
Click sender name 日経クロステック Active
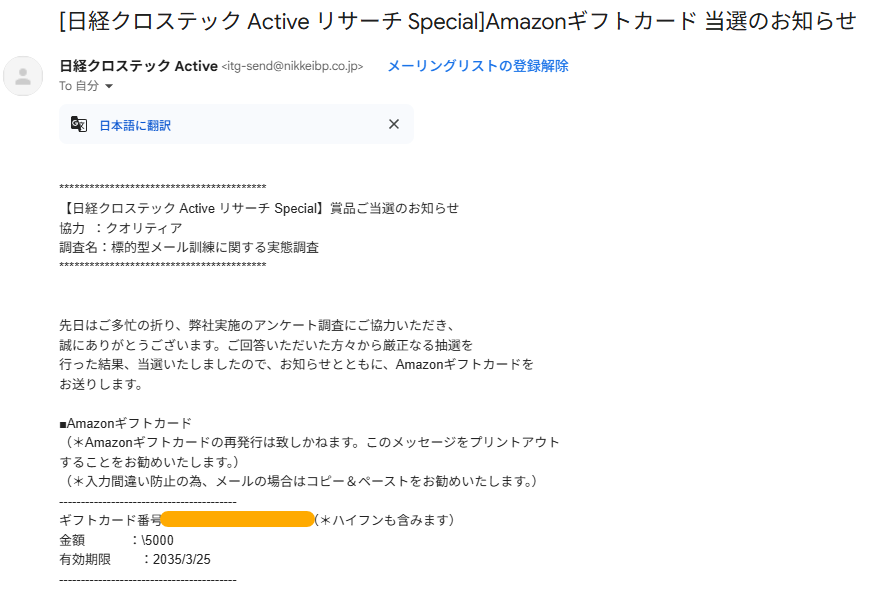pos(138,66)
